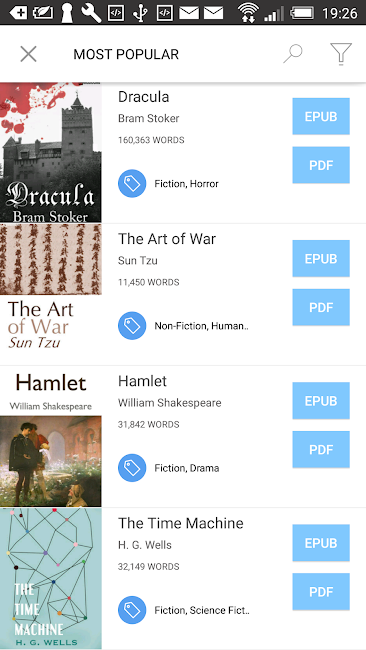Open the filter funnel icon
Viewport: 366px width, 650px height.
(x=341, y=54)
